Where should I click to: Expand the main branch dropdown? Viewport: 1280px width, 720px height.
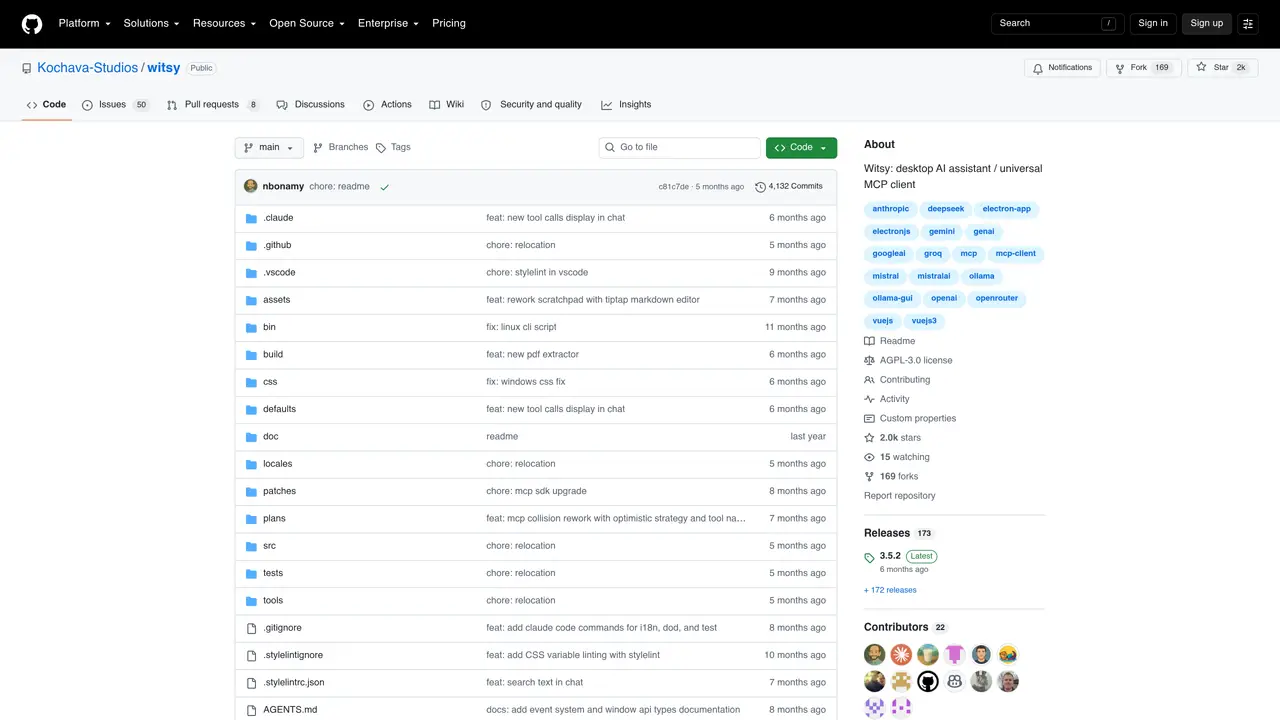[x=269, y=148]
